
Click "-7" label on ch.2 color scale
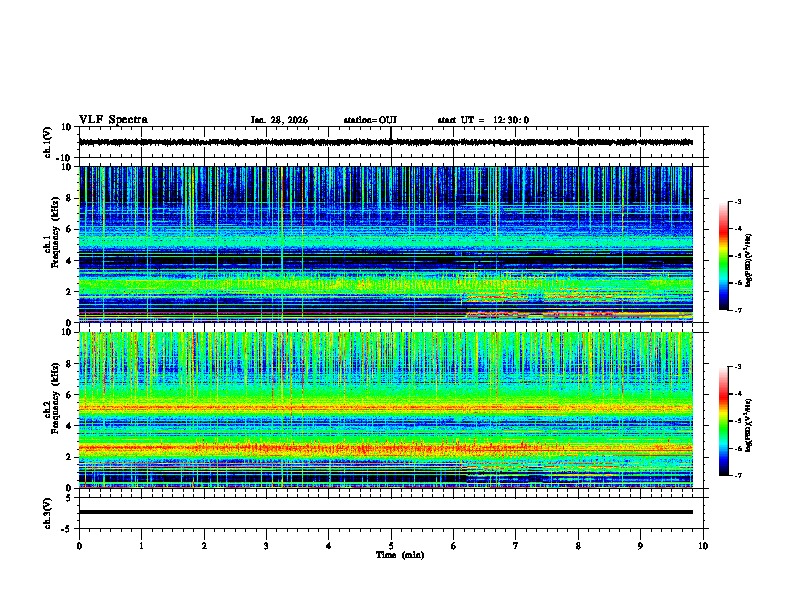tap(738, 475)
